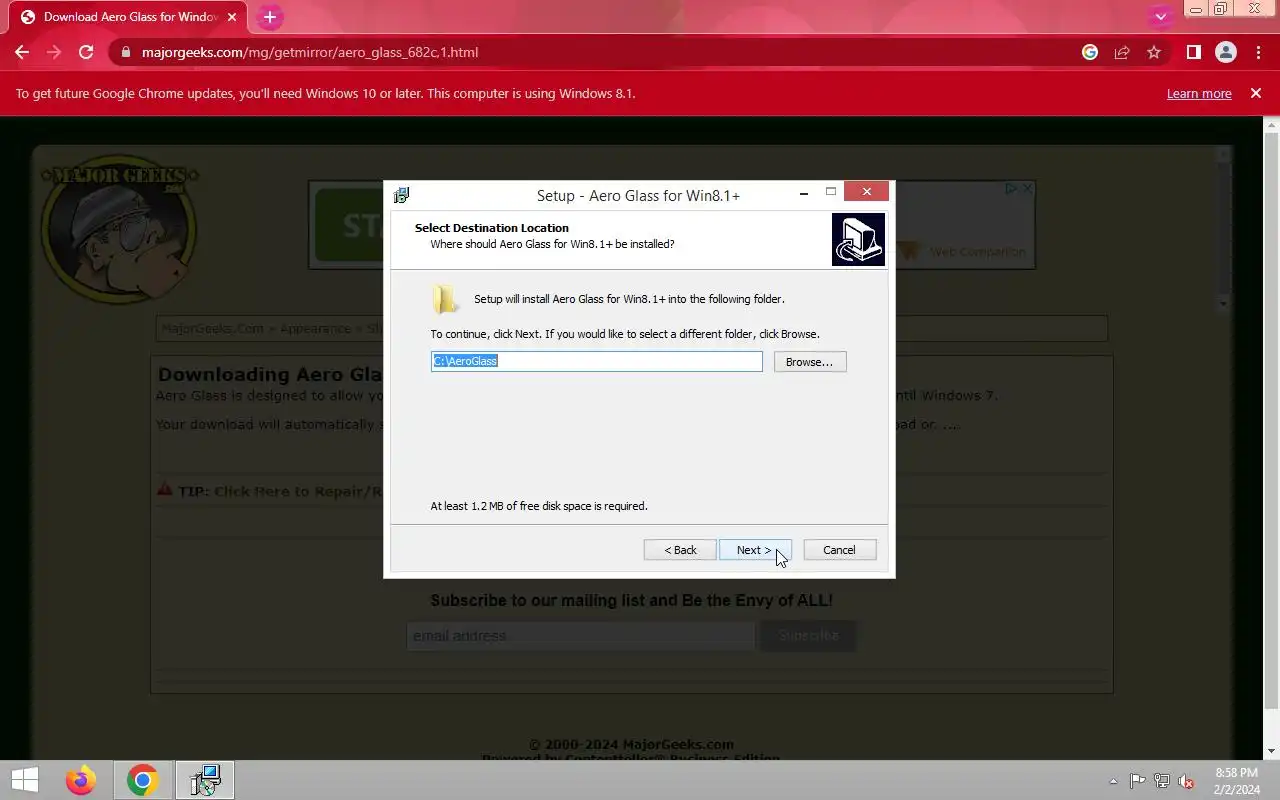Go forward in Chrome browser
The height and width of the screenshot is (800, 1280).
point(54,52)
